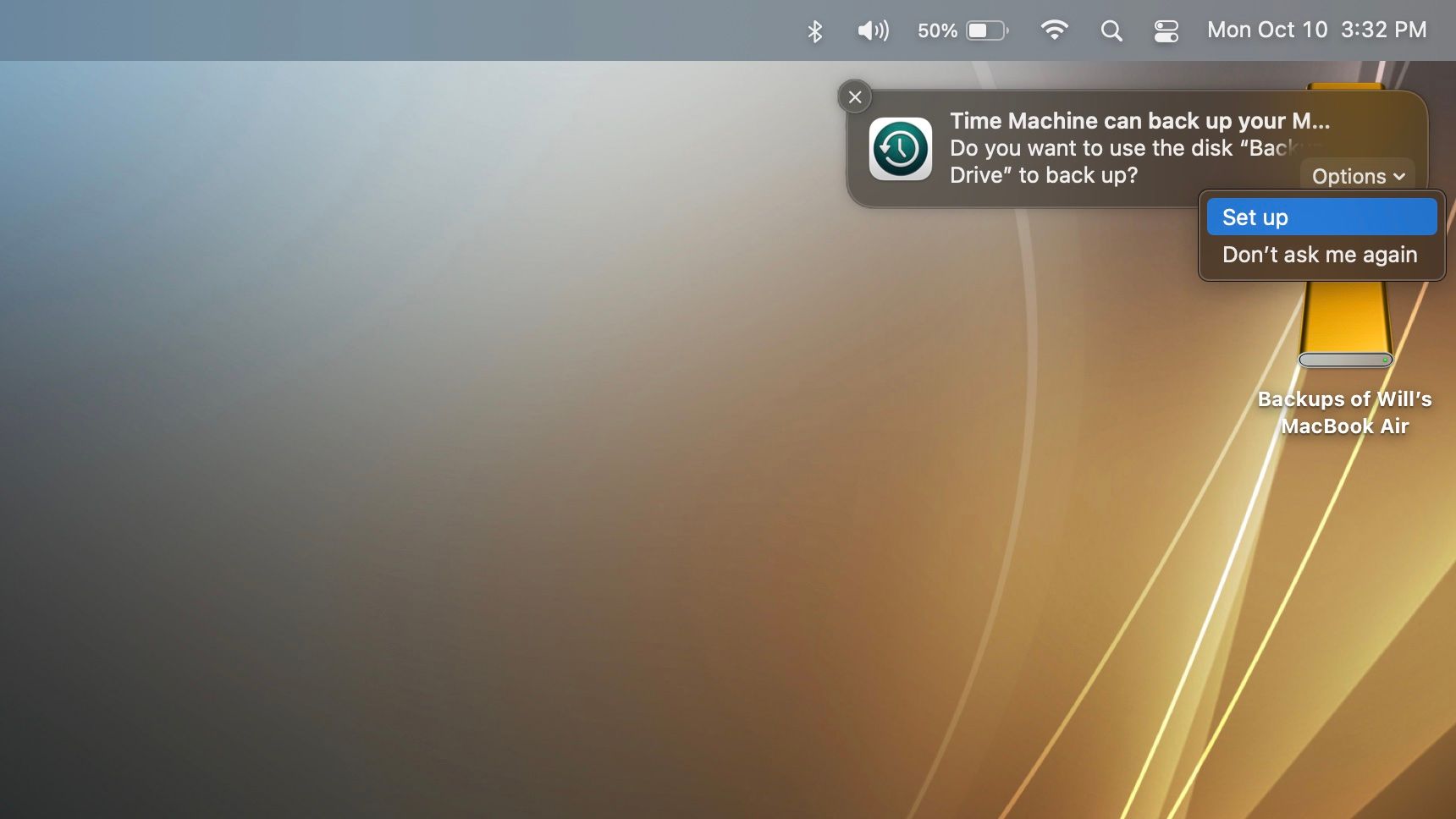Open Spotlight search magnifying glass
The image size is (1456, 819).
pyautogui.click(x=1111, y=31)
